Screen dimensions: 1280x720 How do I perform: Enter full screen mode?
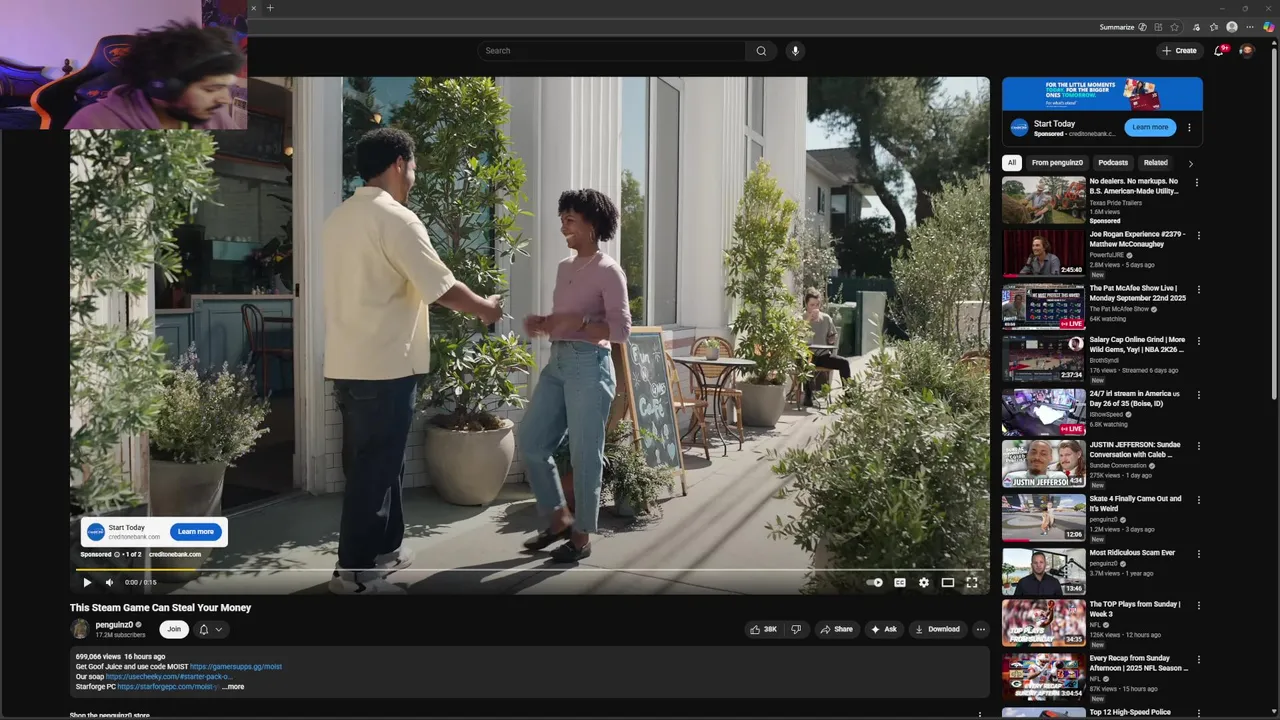pos(972,582)
